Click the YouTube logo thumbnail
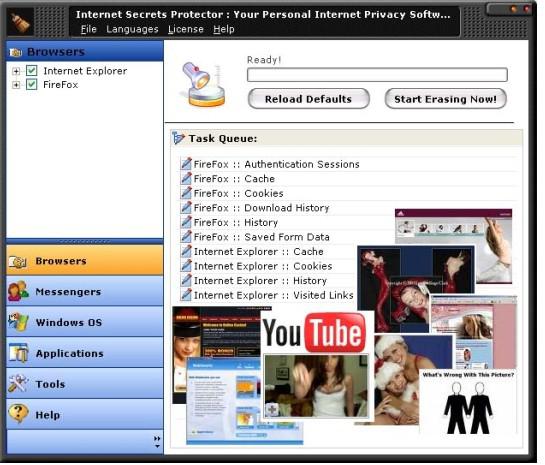The image size is (545, 465). coord(315,333)
